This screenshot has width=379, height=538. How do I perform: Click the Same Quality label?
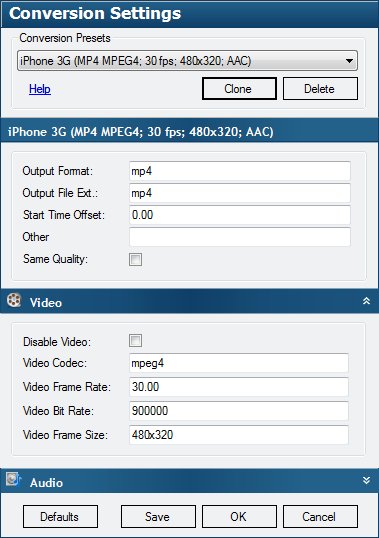(x=55, y=259)
